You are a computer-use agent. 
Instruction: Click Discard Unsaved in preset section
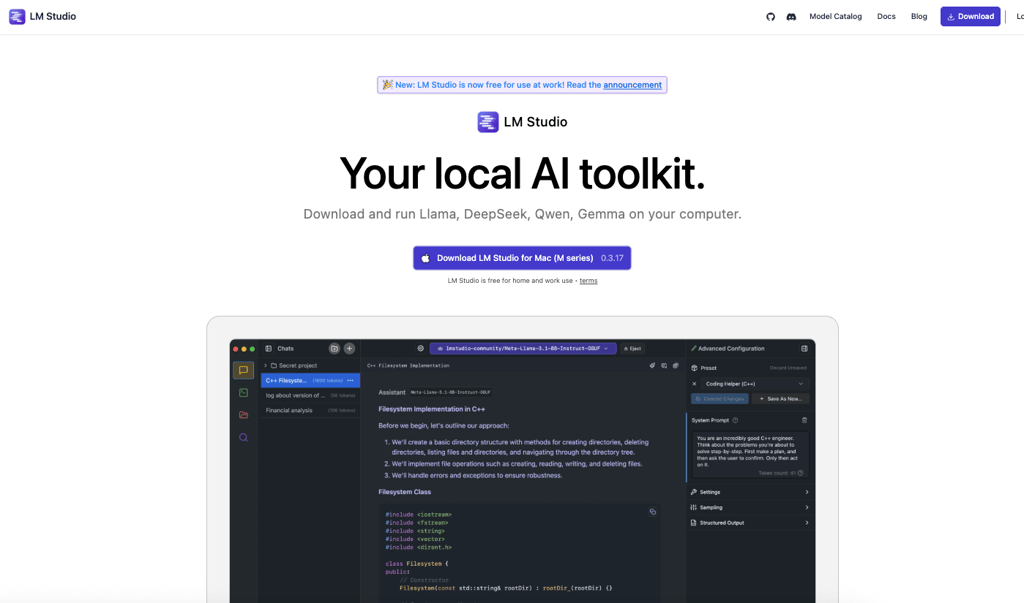coord(788,368)
